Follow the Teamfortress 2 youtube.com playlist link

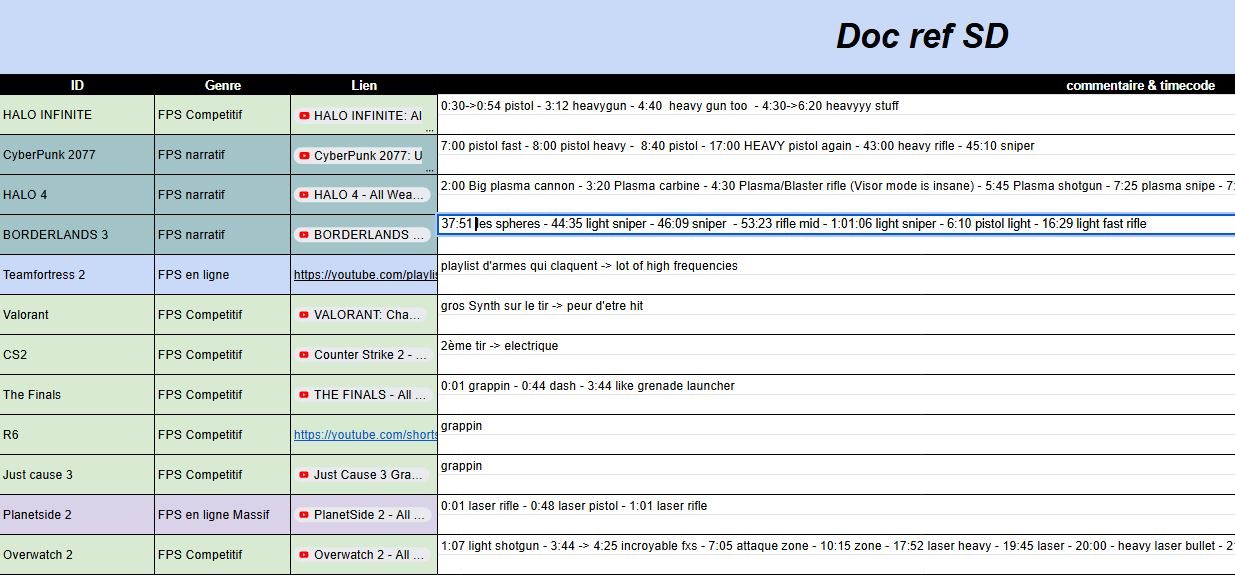coord(365,275)
